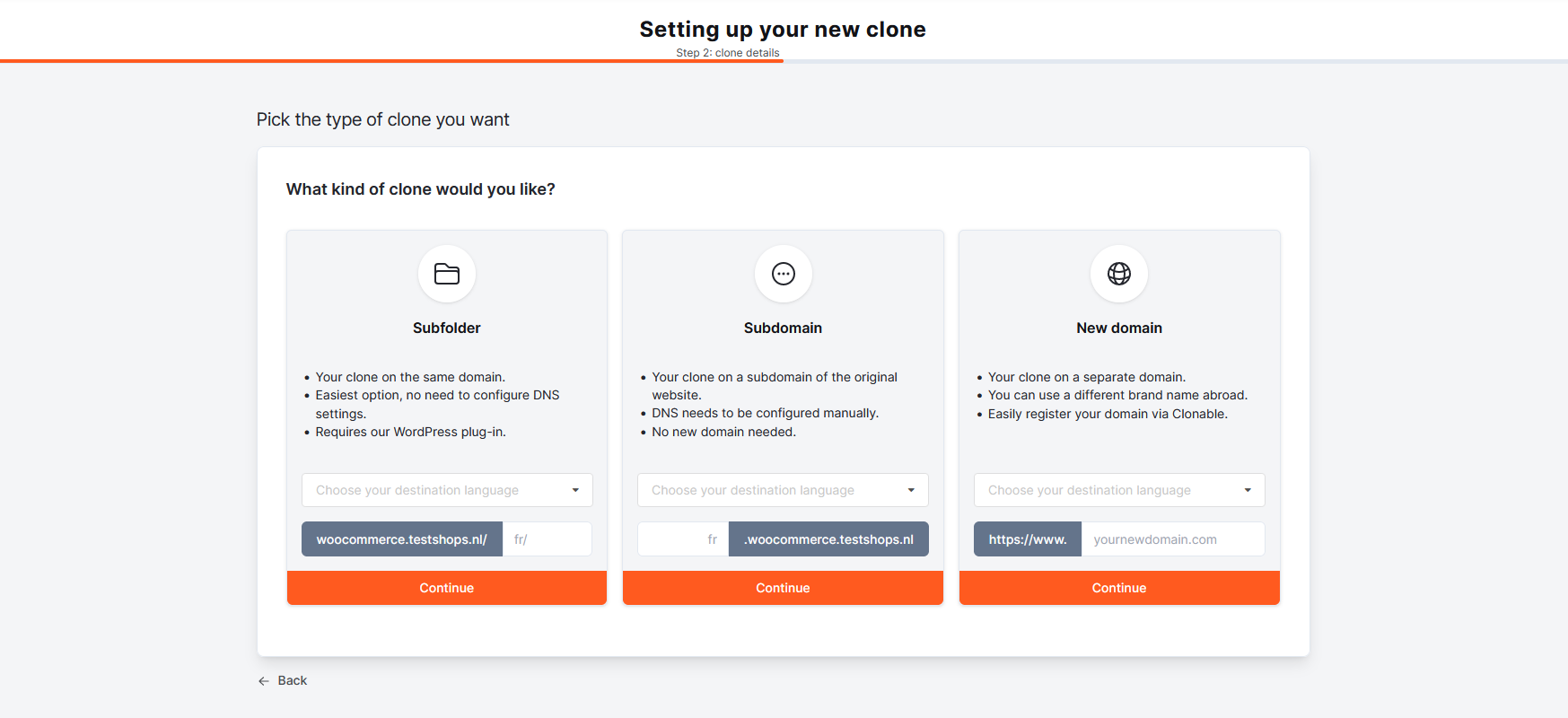Click the yournewdomain.com input field
This screenshot has height=718, width=1568.
point(1171,539)
